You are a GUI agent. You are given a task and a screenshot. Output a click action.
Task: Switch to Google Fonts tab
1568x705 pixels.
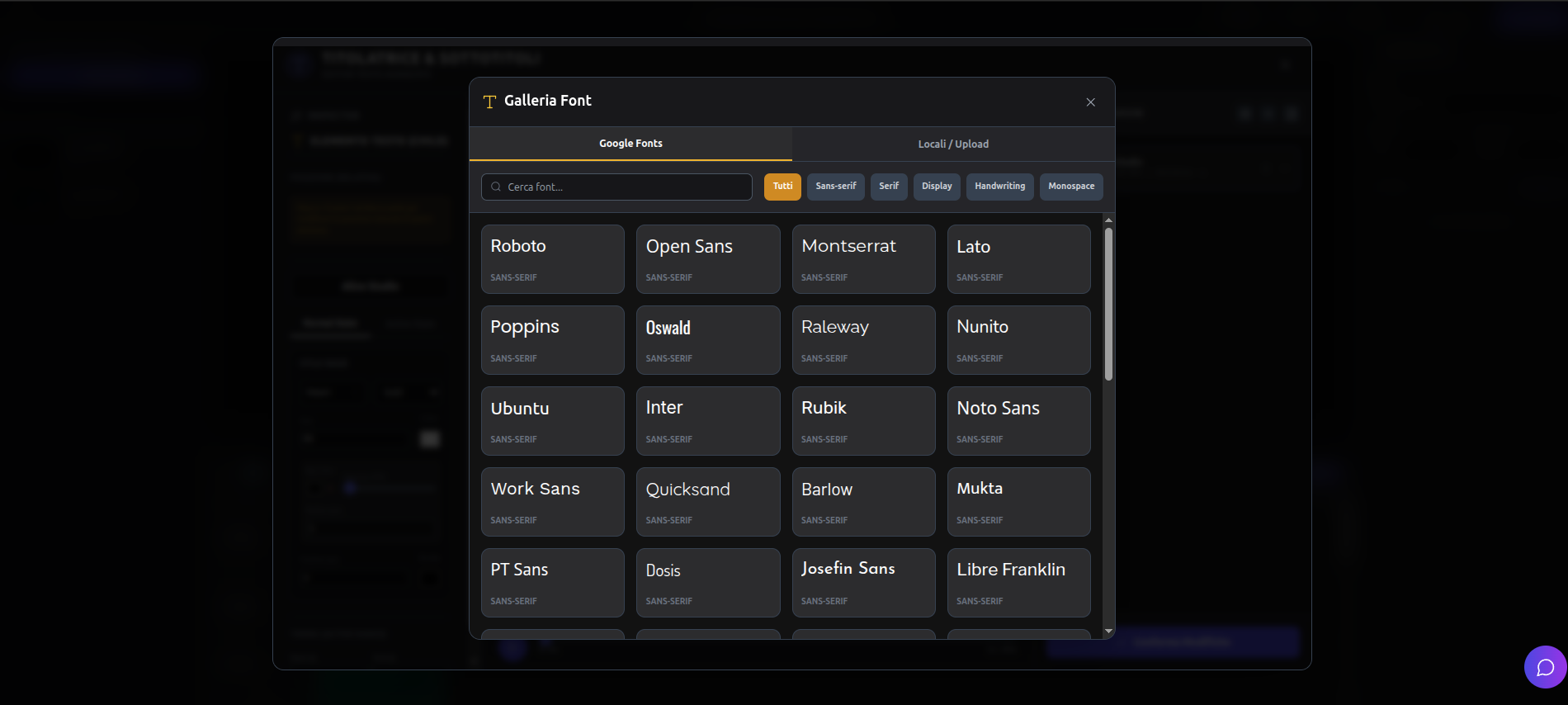point(631,144)
